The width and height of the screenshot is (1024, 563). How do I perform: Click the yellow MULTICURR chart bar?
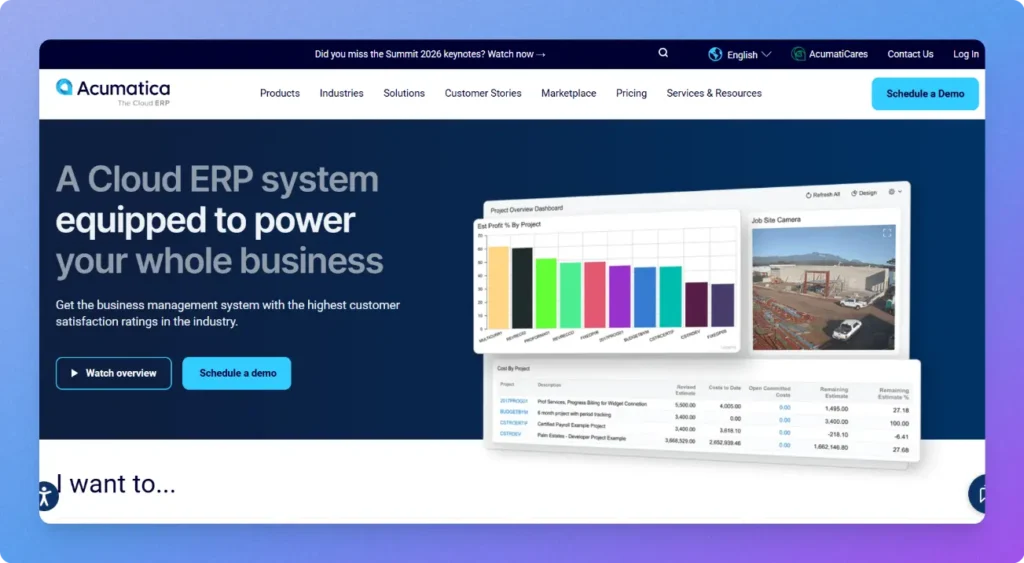point(498,287)
